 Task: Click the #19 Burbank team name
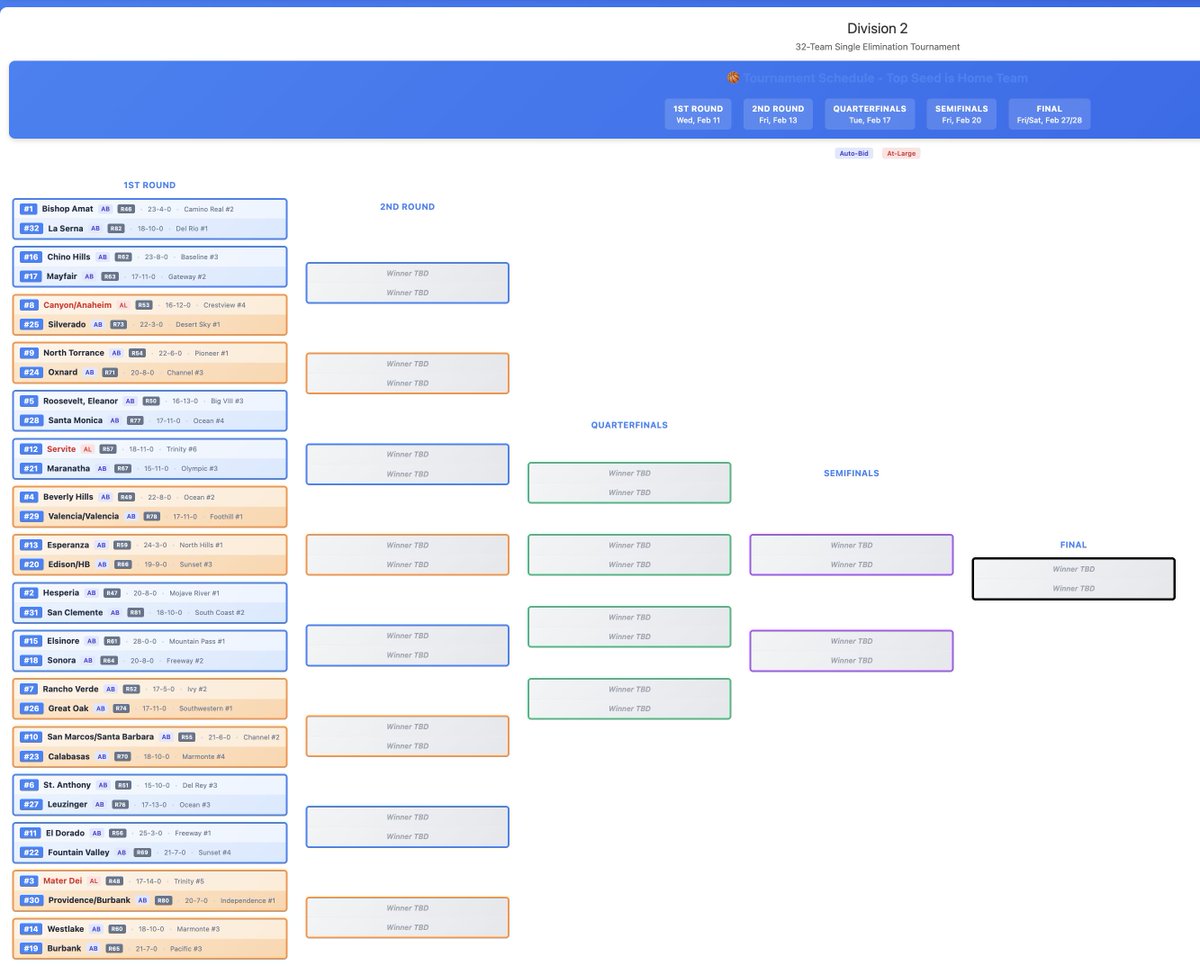(65, 948)
